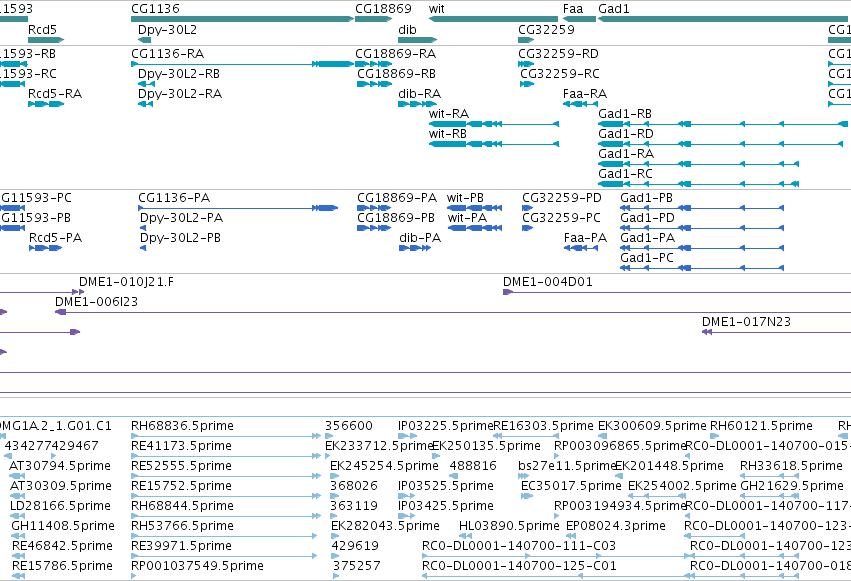
Task: Select EST GH21629.5prime
Action: (x=792, y=486)
